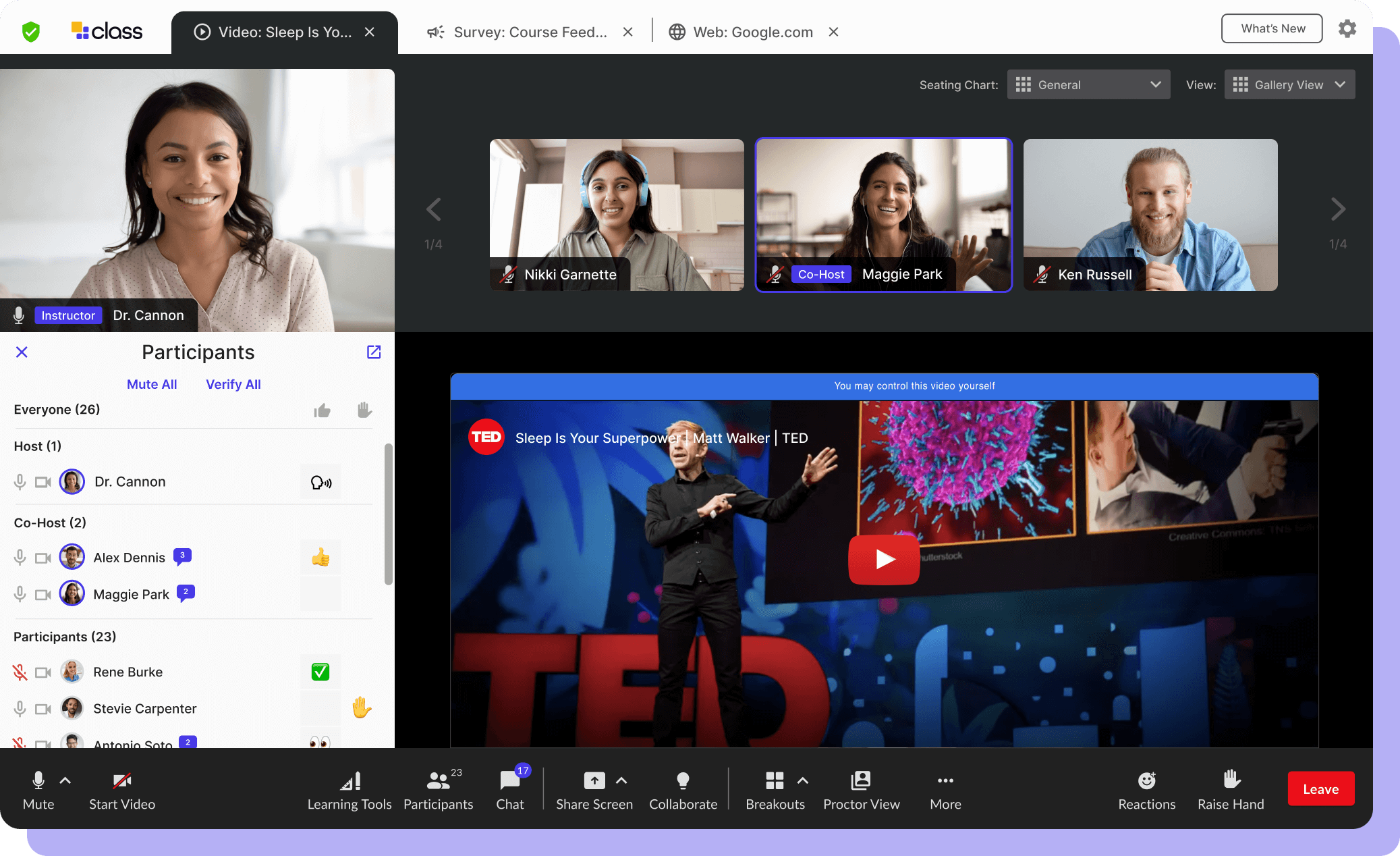Click the TED channel logo in video
Viewport: 1400px width, 856px height.
486,437
